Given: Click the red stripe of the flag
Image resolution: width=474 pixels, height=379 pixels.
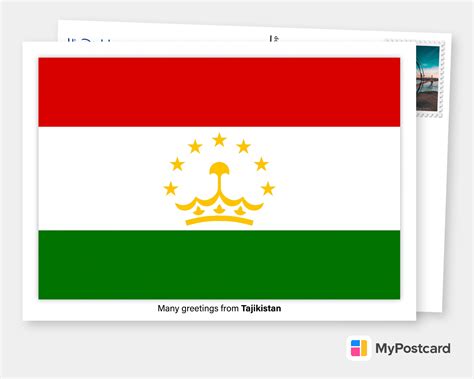Looking at the screenshot, I should pyautogui.click(x=219, y=92).
